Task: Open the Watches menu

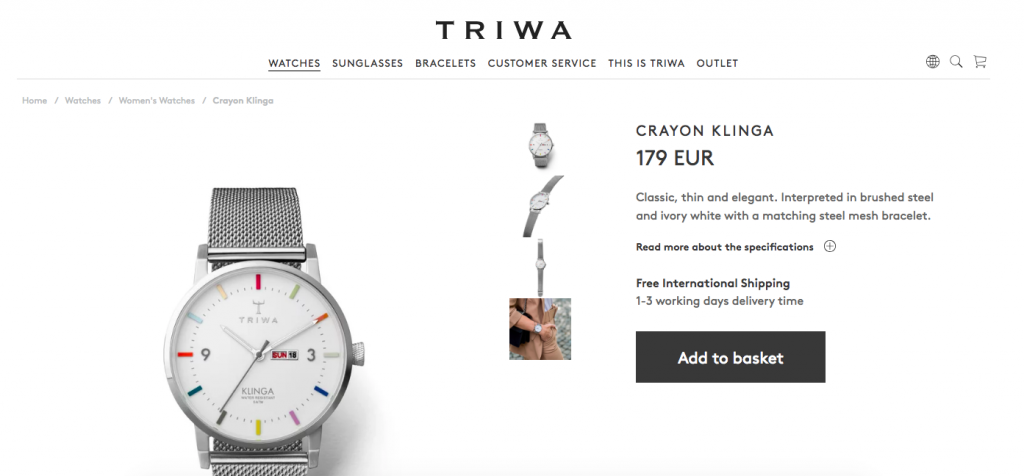Action: click(294, 63)
